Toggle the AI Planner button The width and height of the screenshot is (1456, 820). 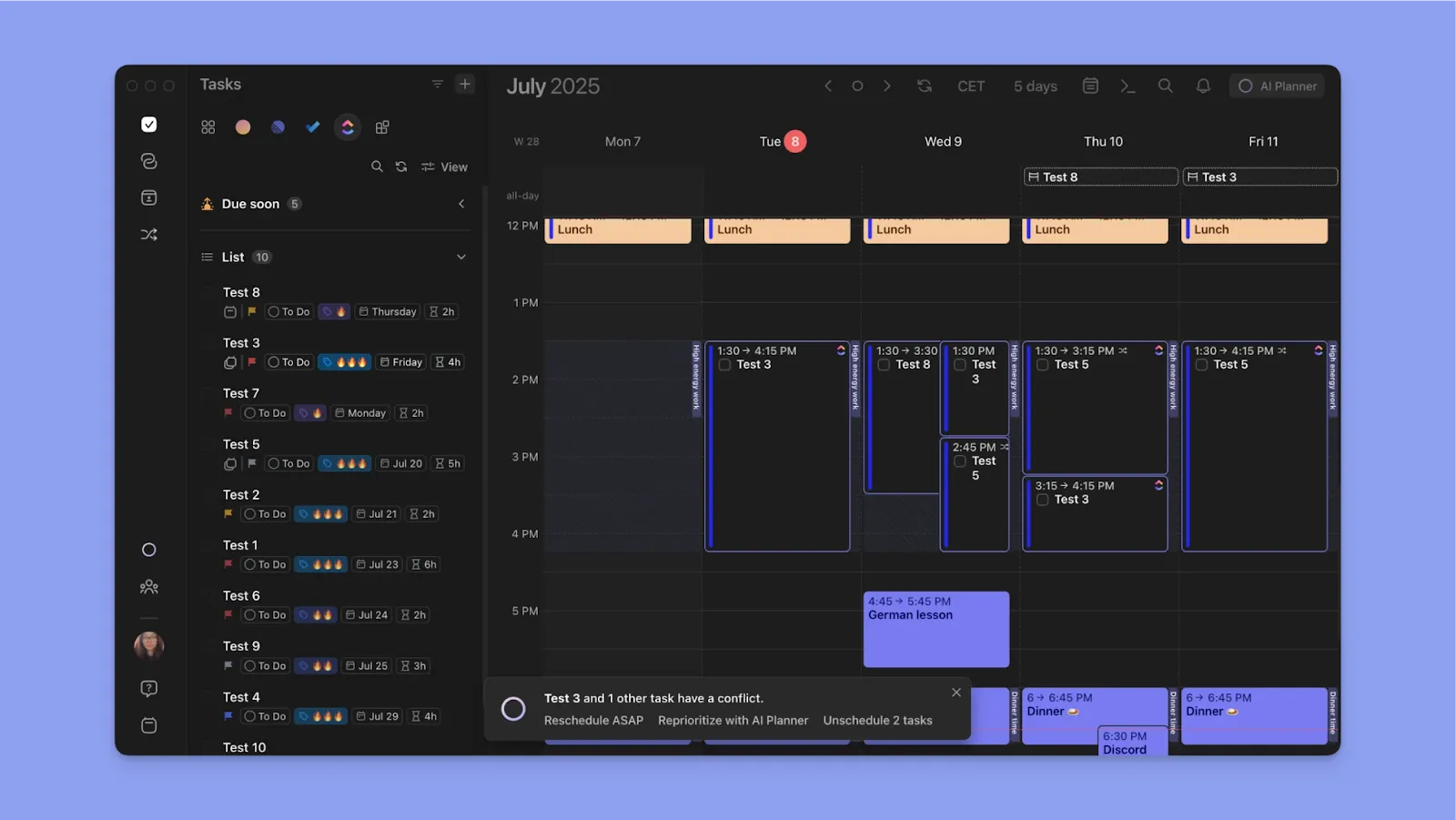[1277, 86]
